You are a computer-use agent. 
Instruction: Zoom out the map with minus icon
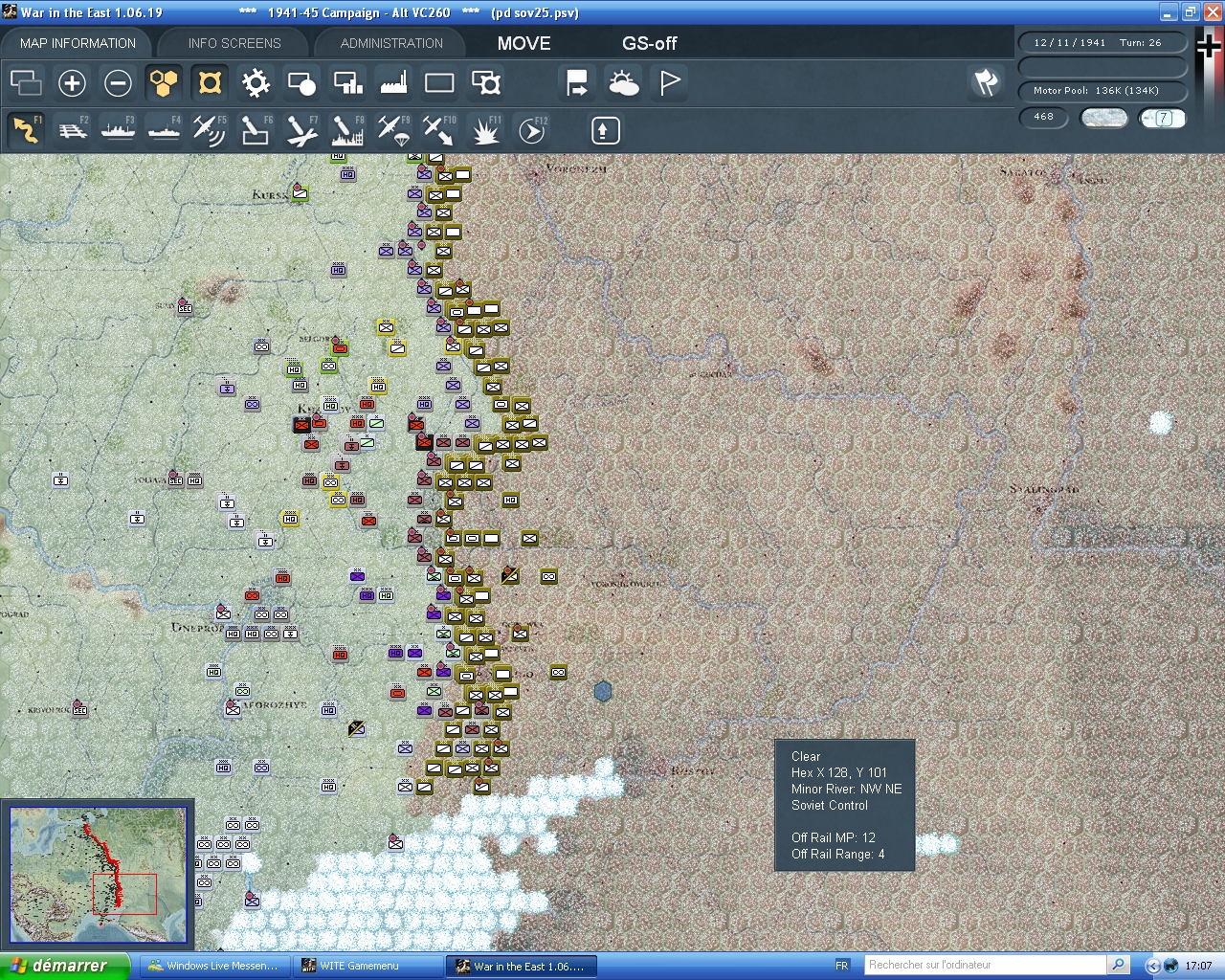118,83
